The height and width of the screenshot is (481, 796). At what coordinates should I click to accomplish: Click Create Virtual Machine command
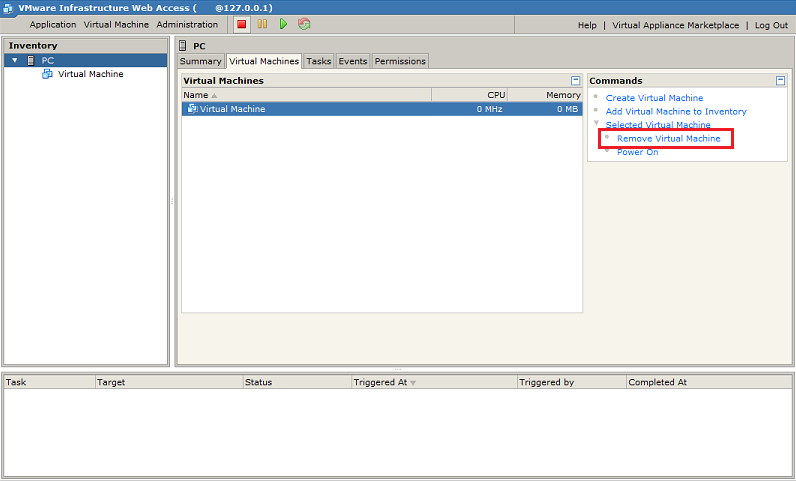654,98
